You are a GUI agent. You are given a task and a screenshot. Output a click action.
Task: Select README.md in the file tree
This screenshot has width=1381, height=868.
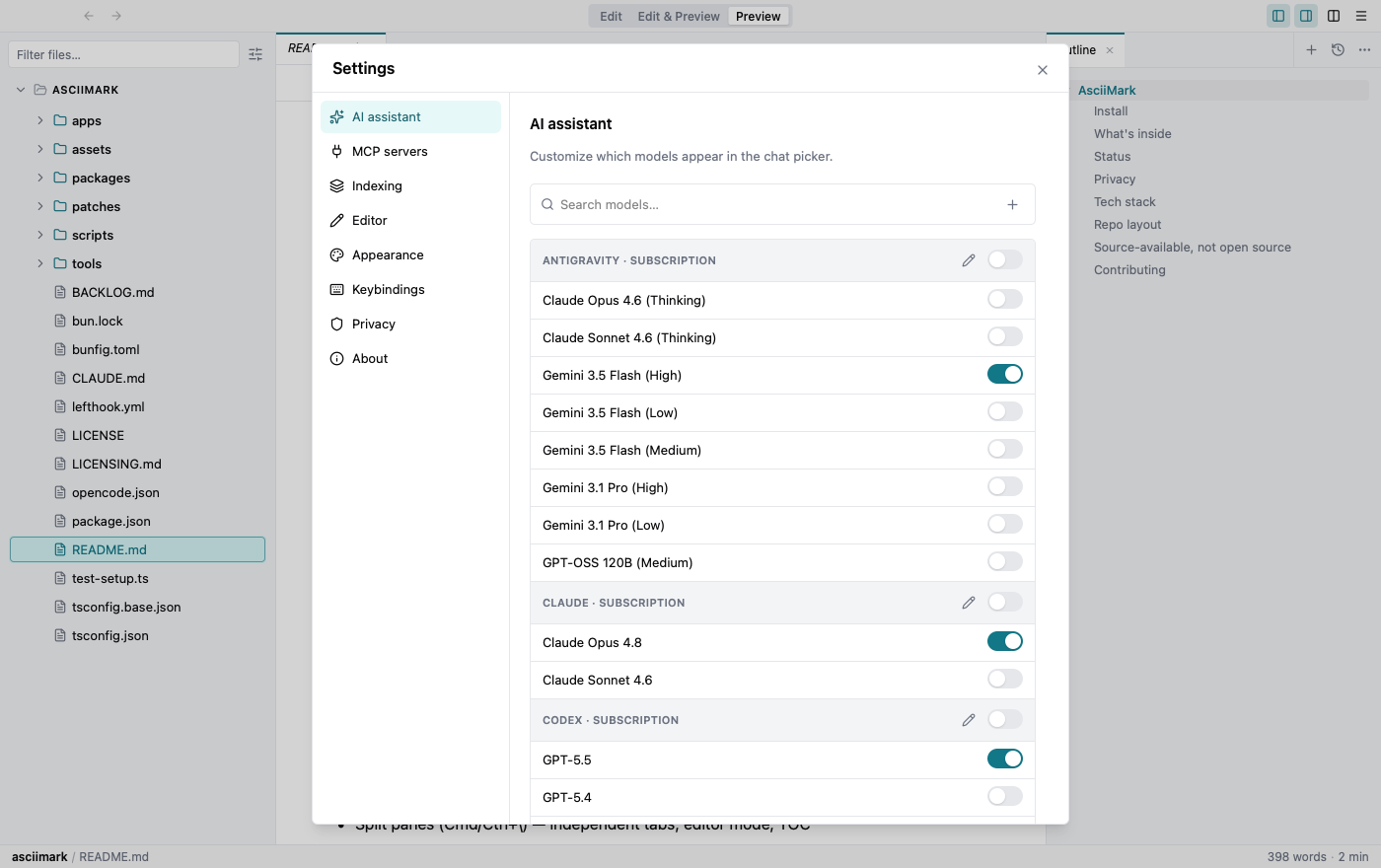click(137, 549)
